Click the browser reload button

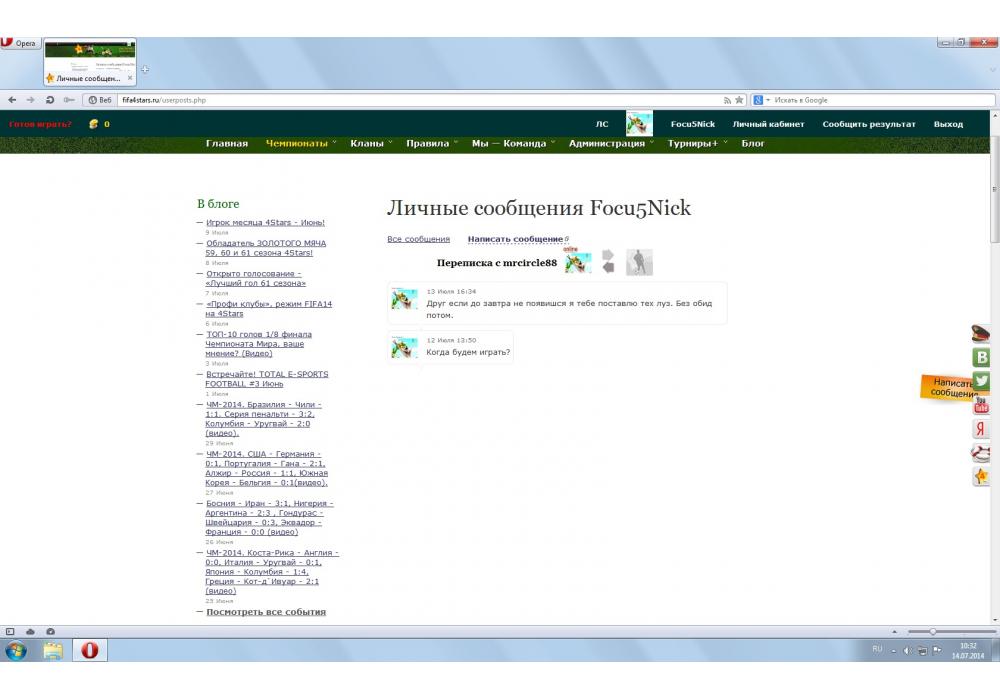[49, 100]
